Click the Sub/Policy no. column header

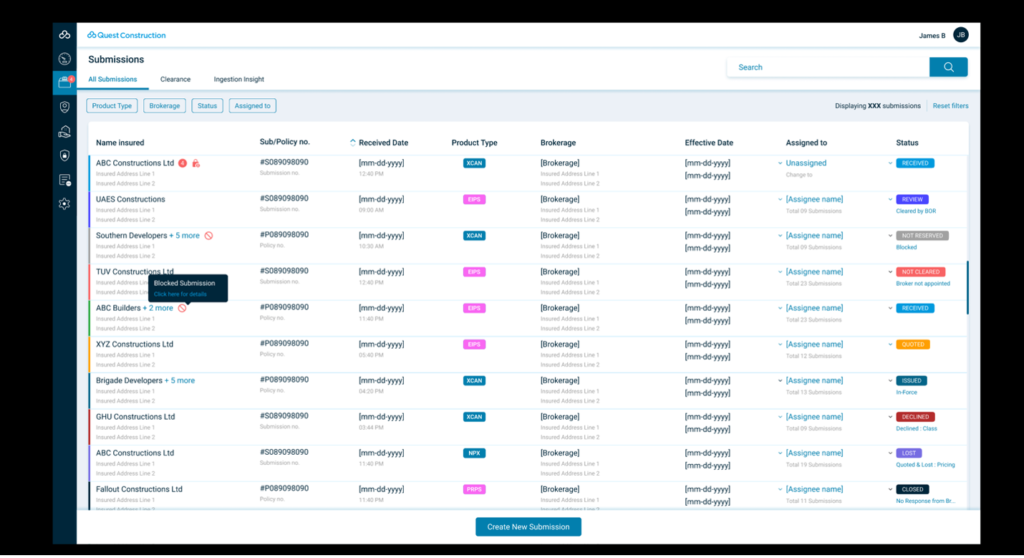(x=285, y=142)
